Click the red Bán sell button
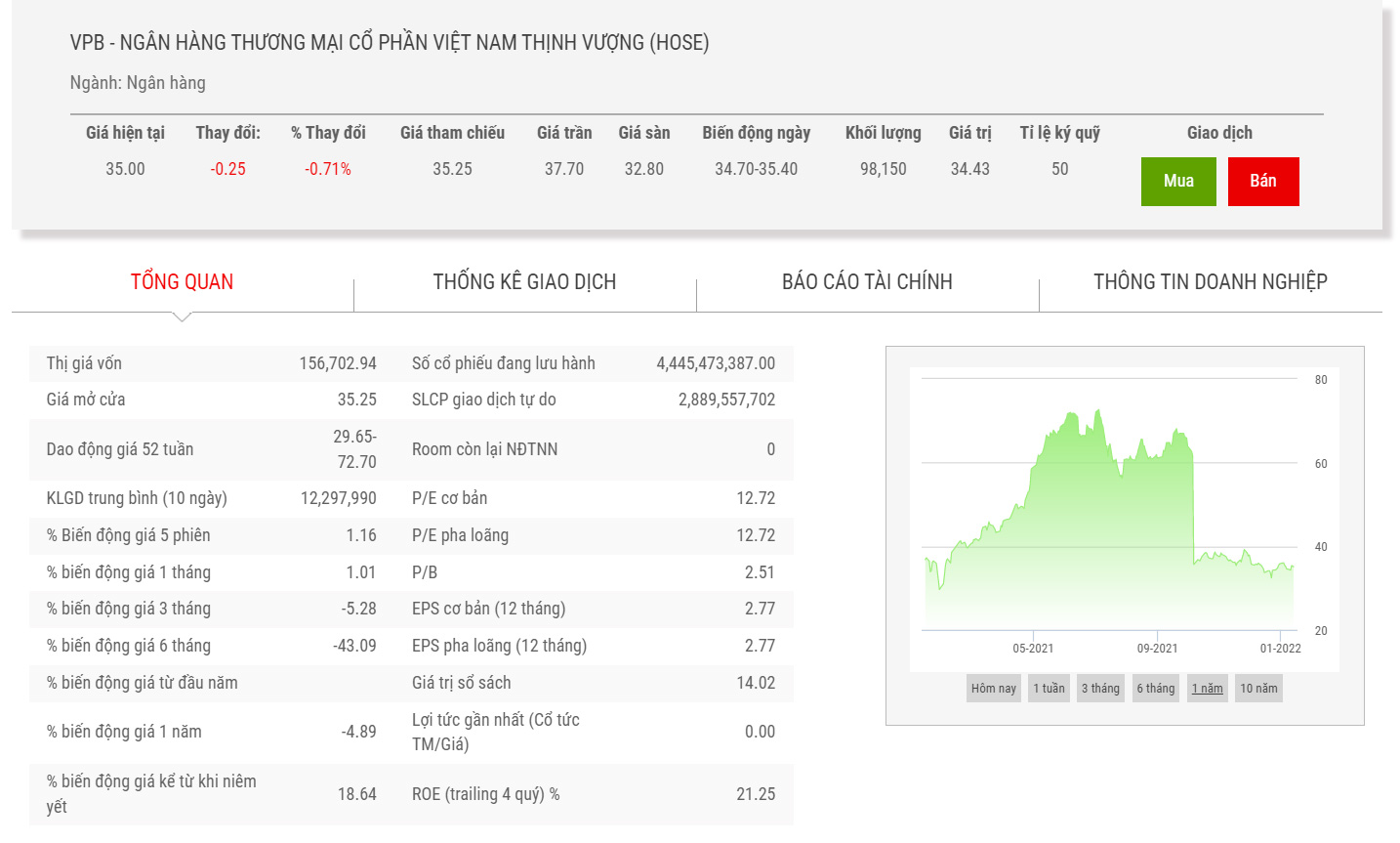Screen dimensions: 1400x843 tap(1262, 181)
